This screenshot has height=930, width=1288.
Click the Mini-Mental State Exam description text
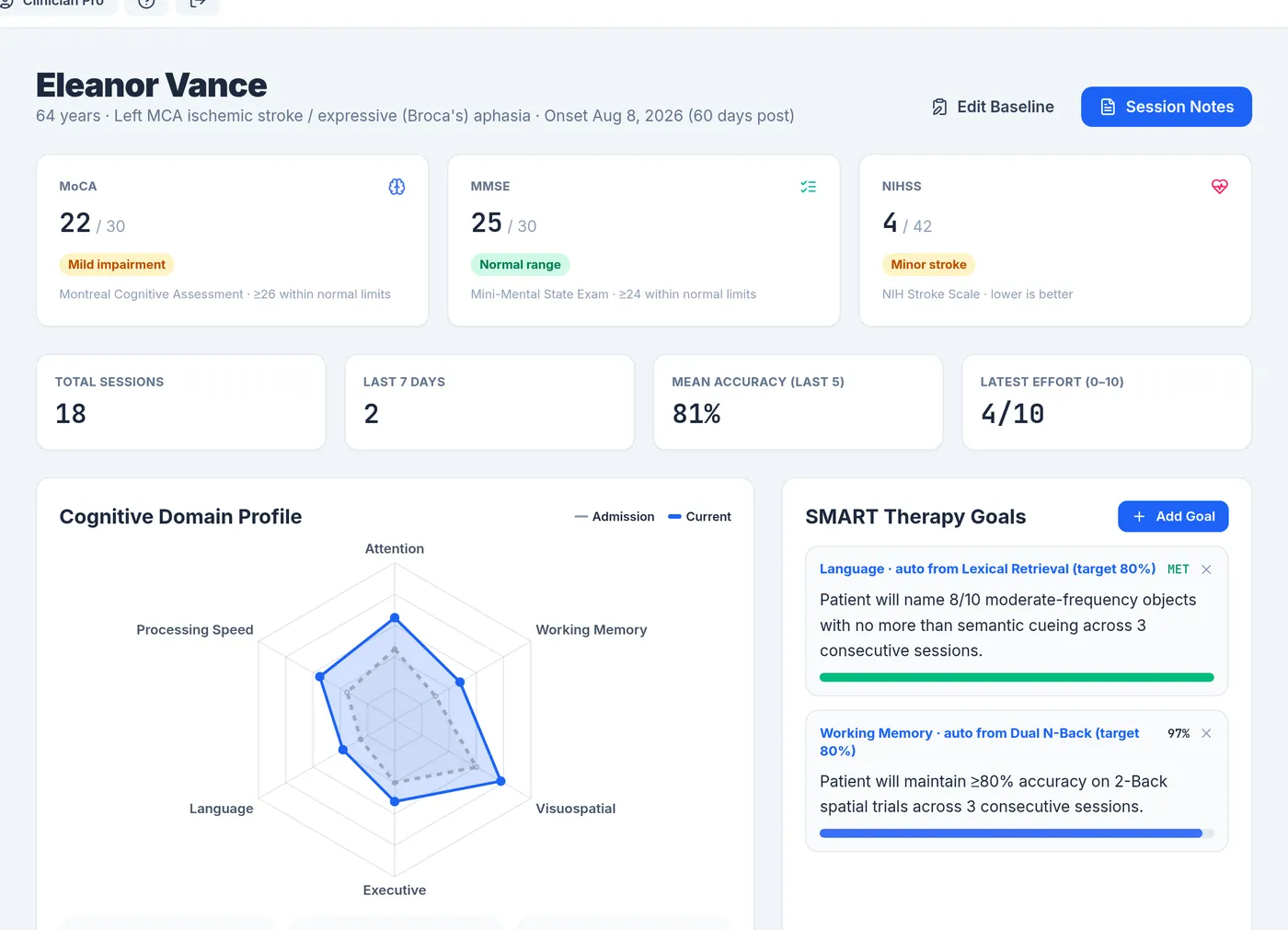click(614, 294)
